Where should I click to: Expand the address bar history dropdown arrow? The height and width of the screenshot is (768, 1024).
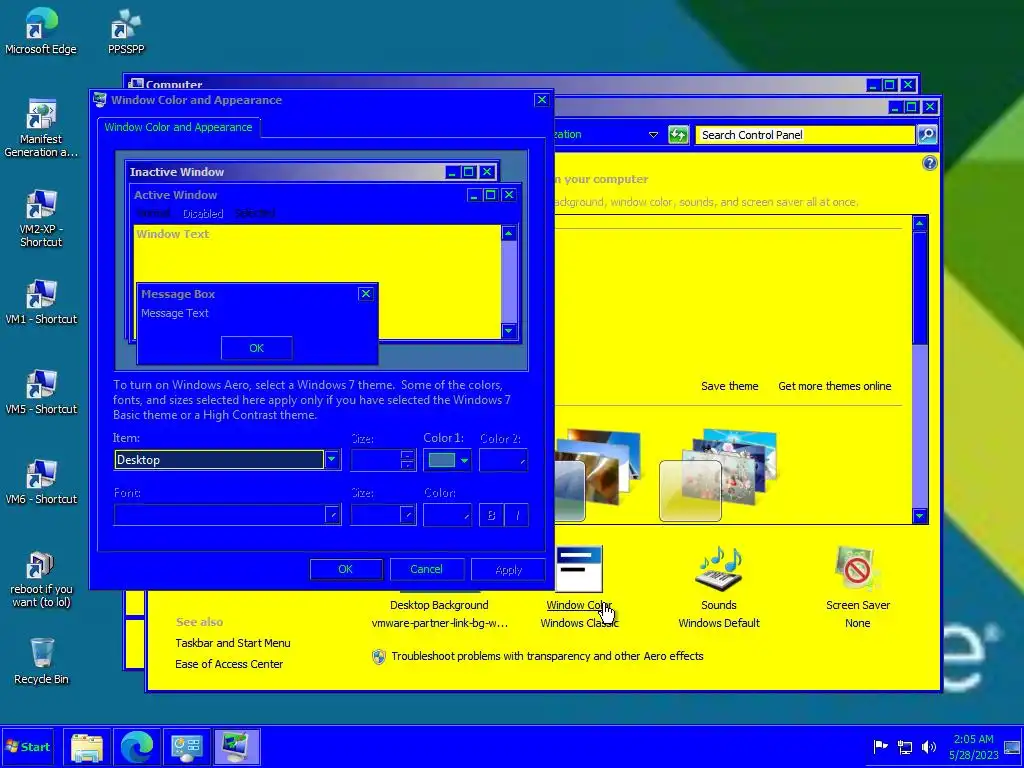(x=653, y=135)
